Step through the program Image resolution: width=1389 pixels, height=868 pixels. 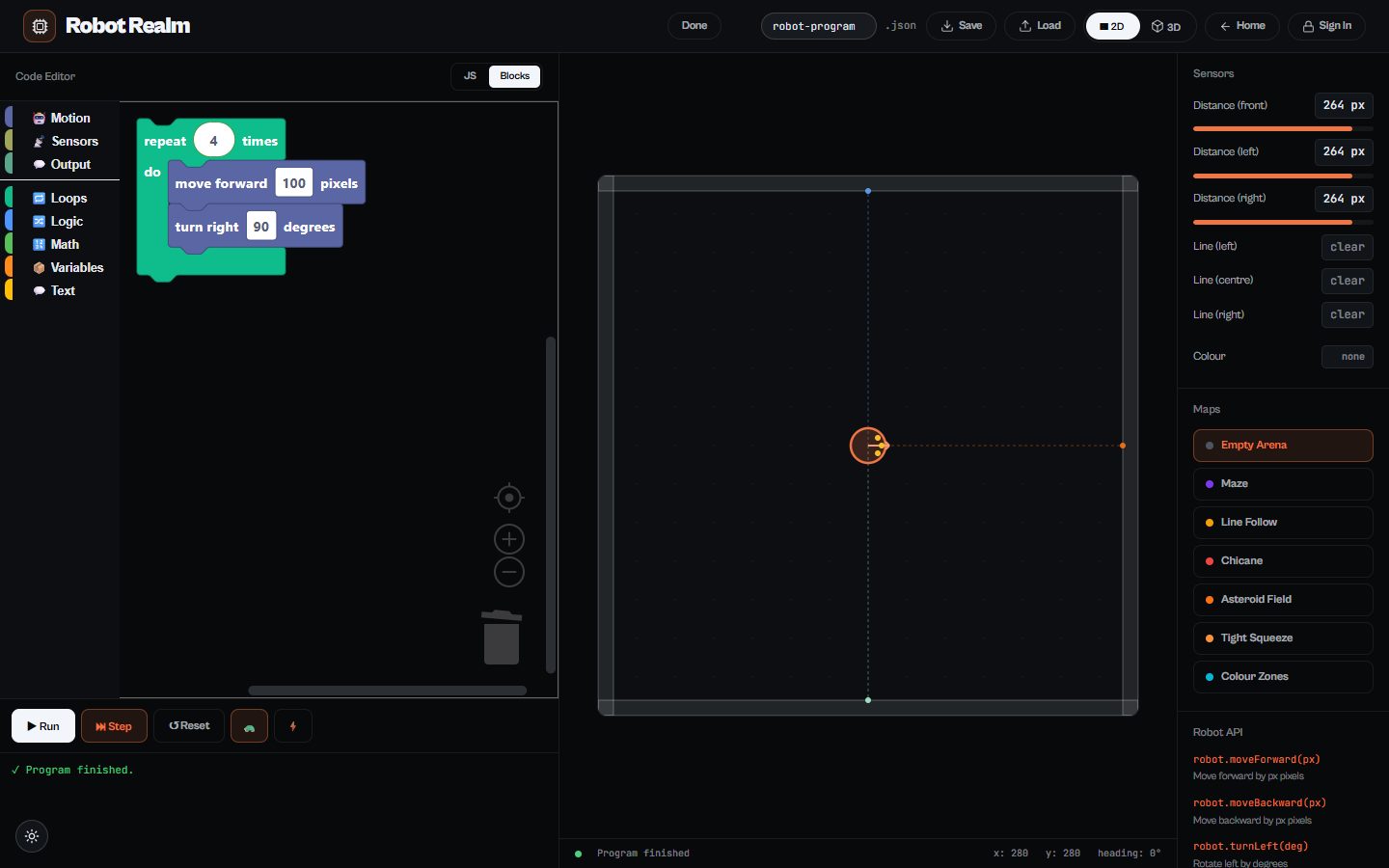114,726
